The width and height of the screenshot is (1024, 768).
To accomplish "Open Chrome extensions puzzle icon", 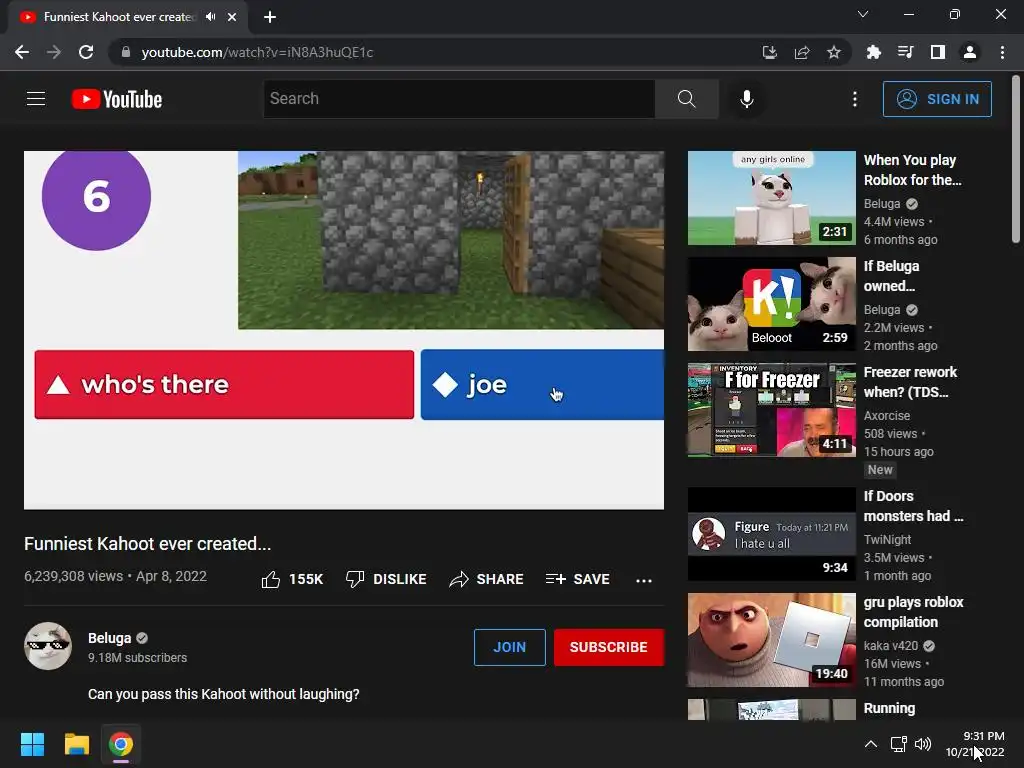I will tap(873, 52).
